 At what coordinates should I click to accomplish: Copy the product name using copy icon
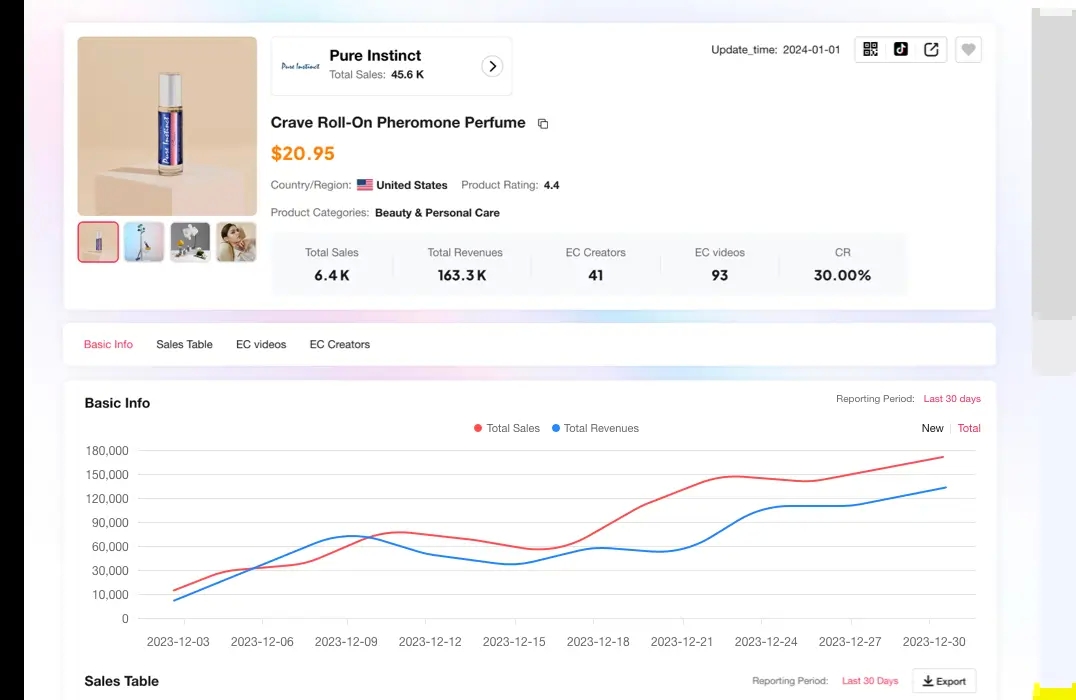(x=543, y=124)
